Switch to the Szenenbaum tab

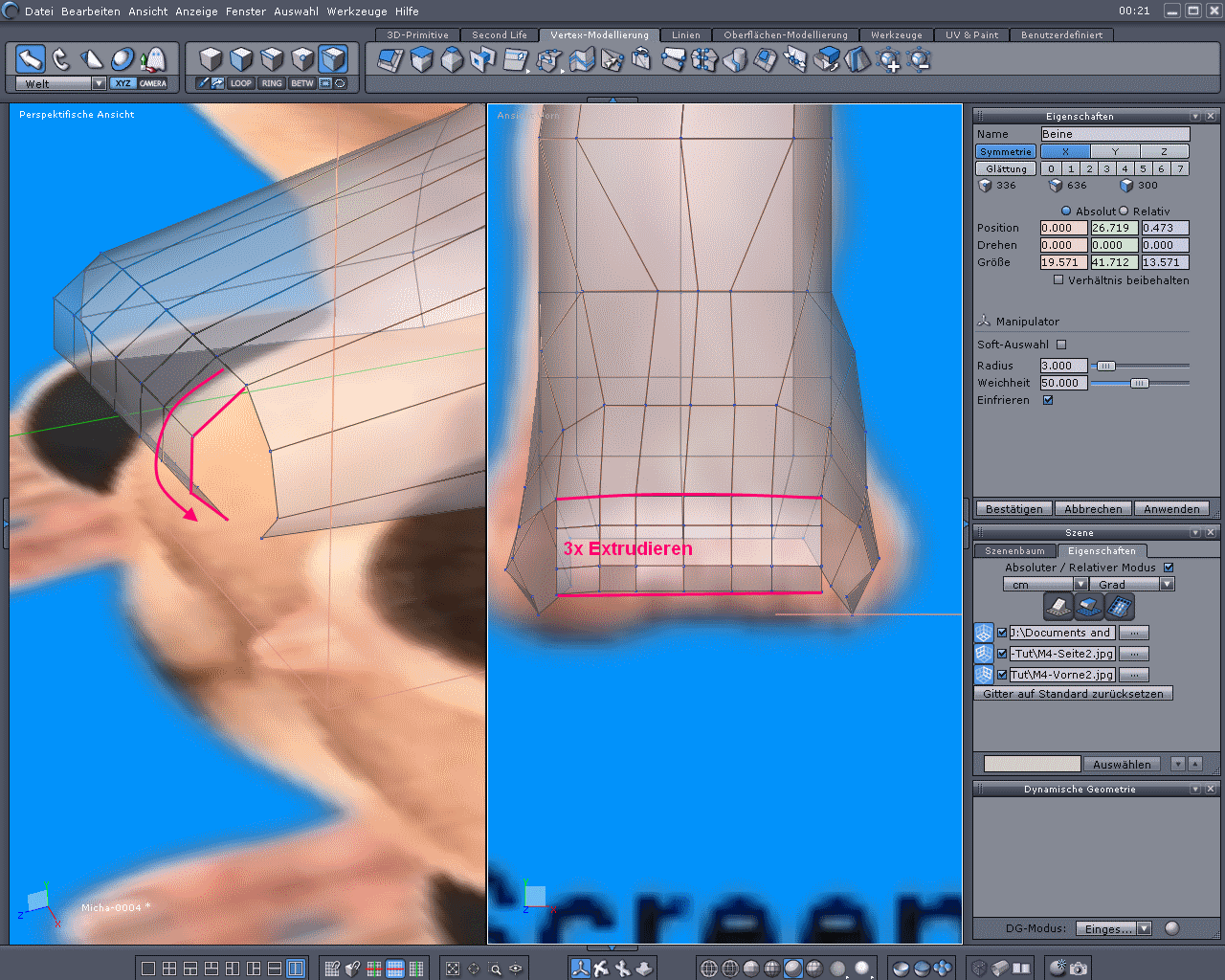tap(1015, 551)
